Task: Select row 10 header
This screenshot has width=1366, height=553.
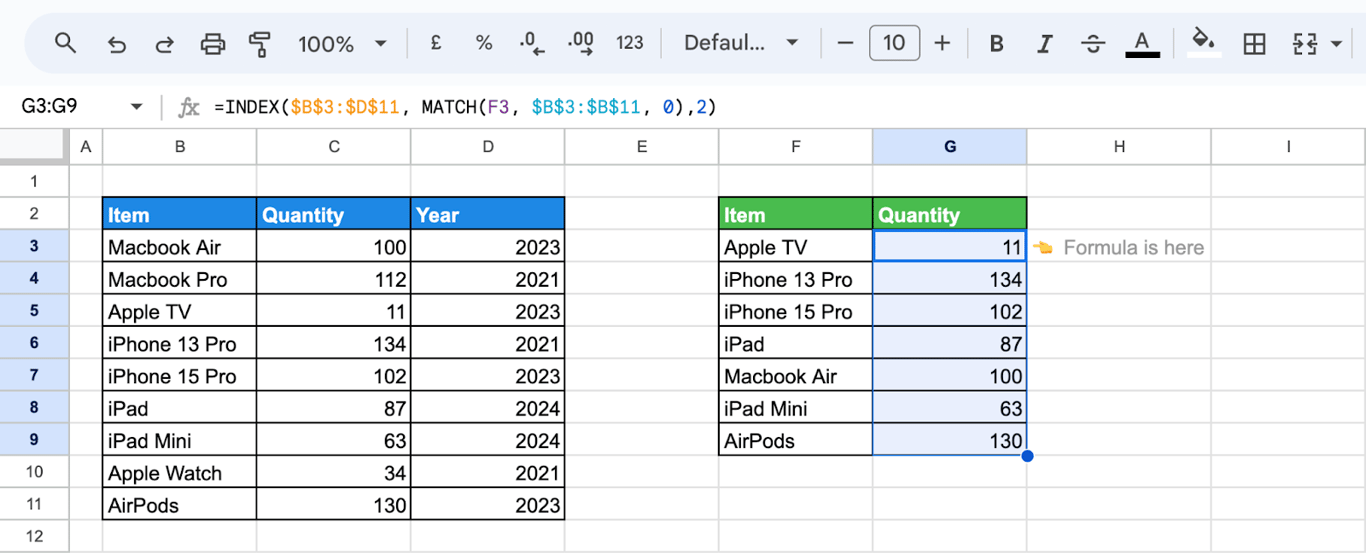Action: click(x=34, y=472)
